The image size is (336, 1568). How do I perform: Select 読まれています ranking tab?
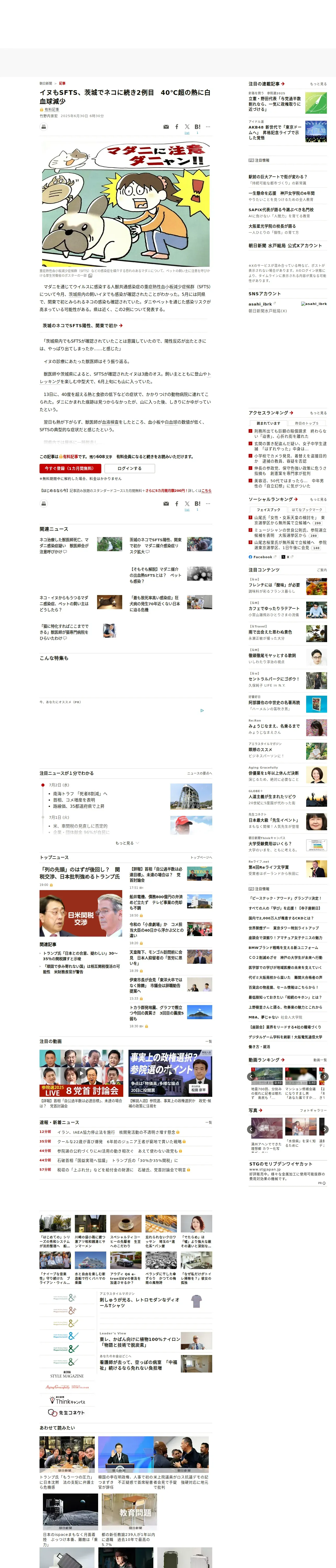click(268, 423)
